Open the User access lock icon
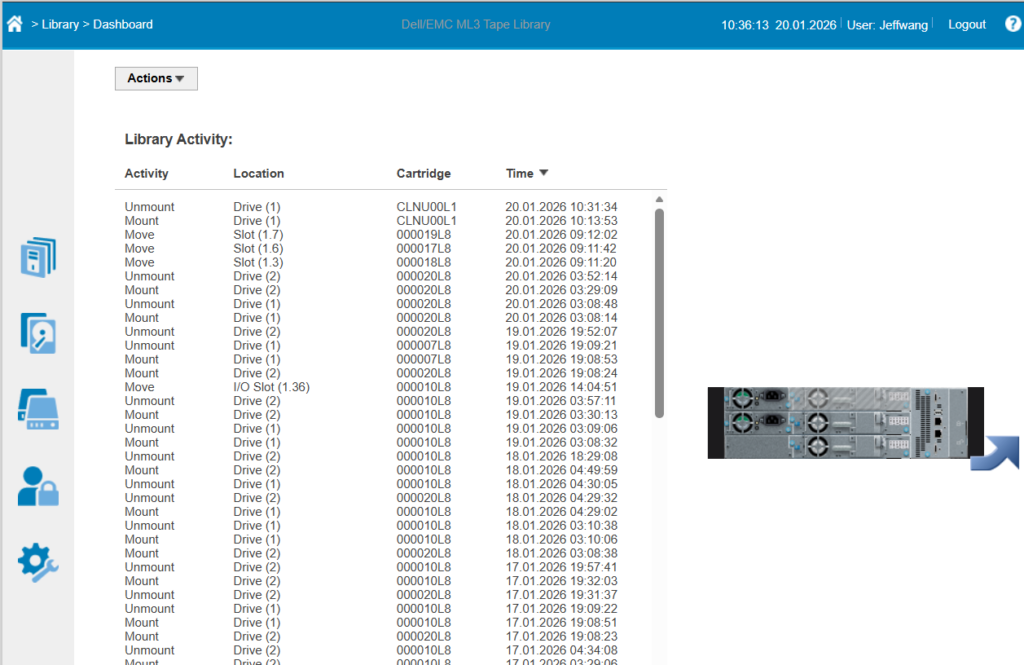 [38, 486]
